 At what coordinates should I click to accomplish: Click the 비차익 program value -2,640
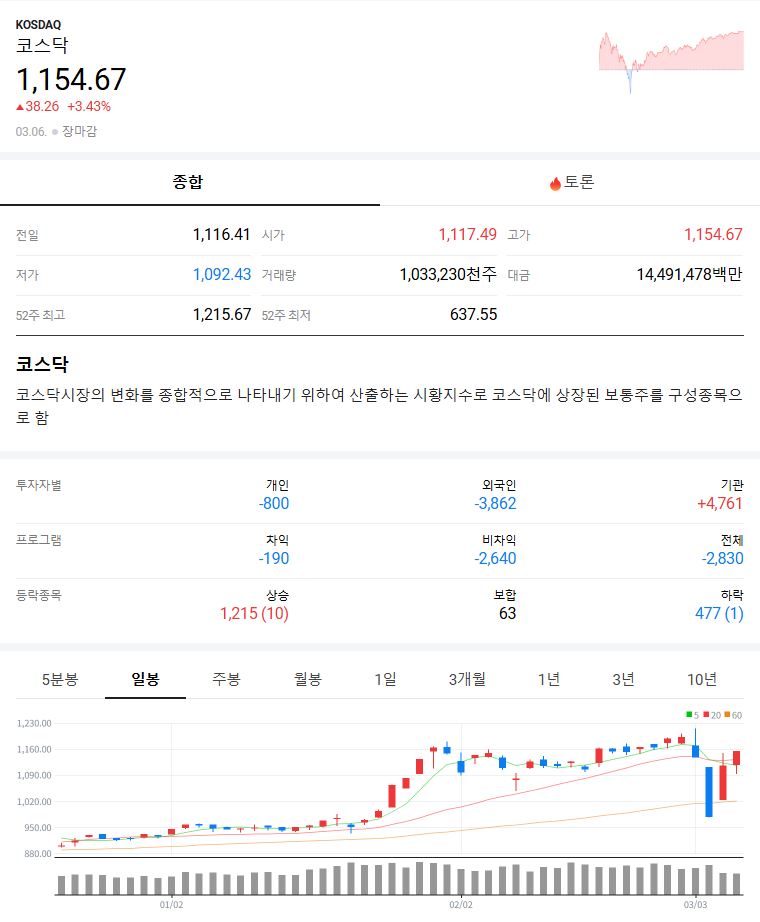[x=495, y=559]
